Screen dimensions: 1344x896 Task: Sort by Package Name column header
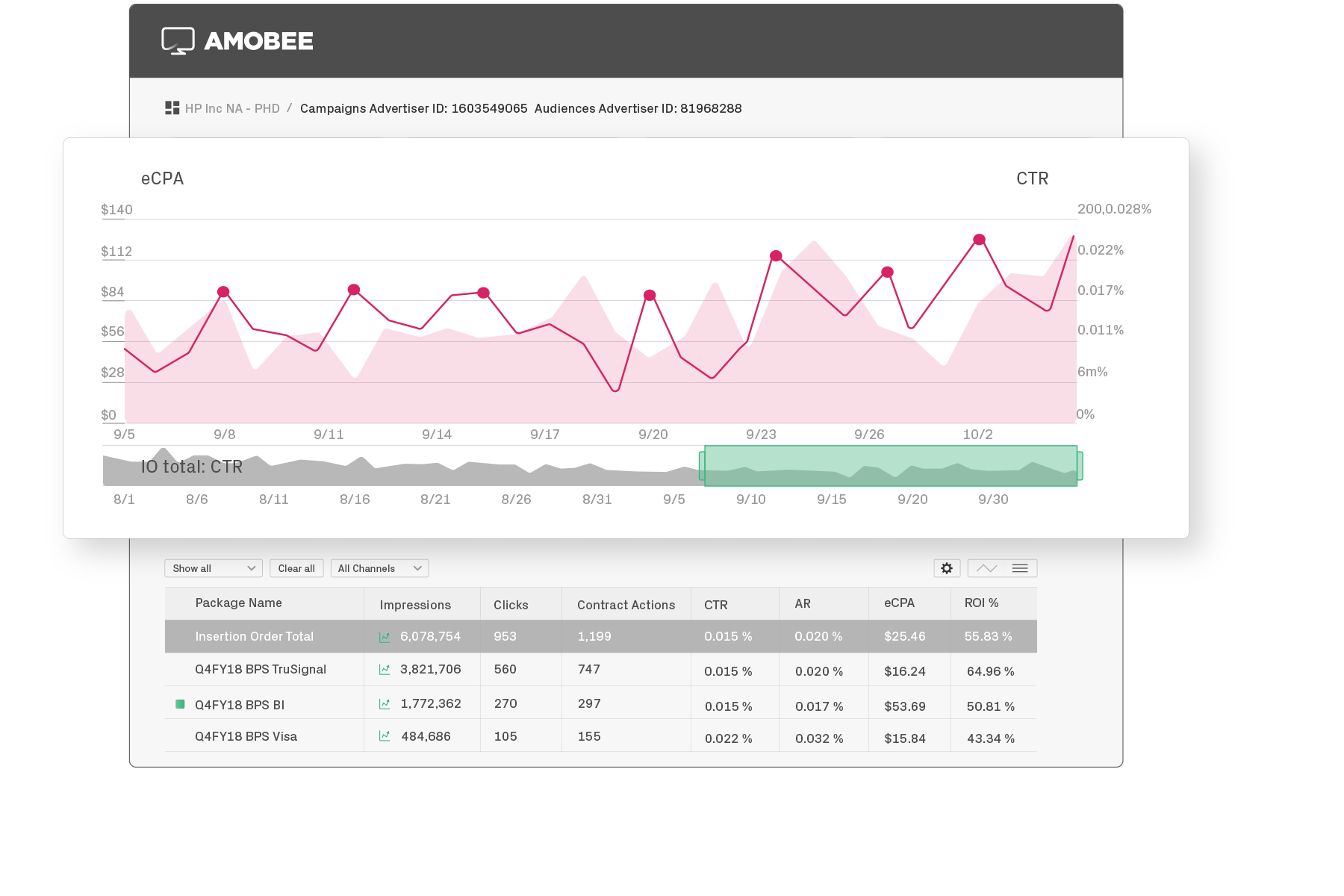click(x=238, y=603)
